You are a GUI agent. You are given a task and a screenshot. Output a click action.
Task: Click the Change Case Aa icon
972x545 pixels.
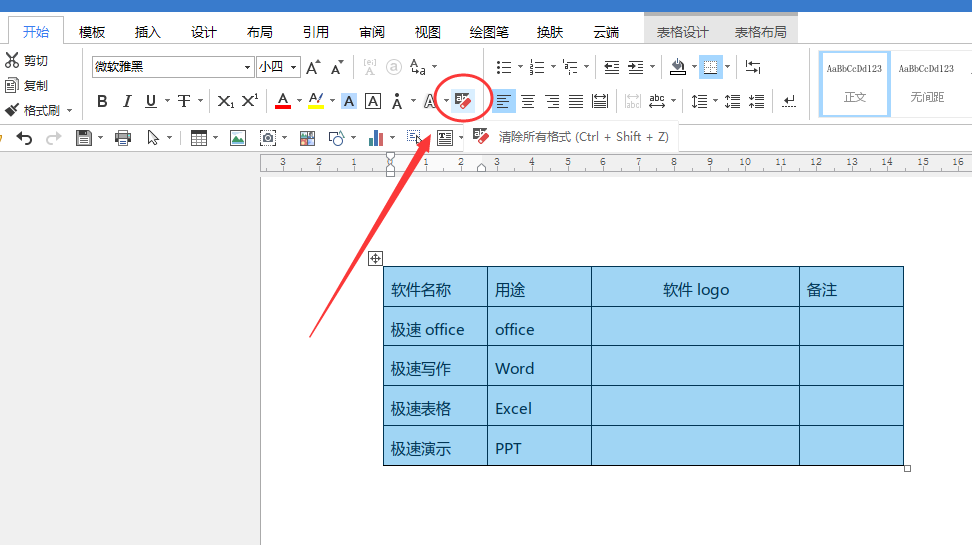[418, 67]
